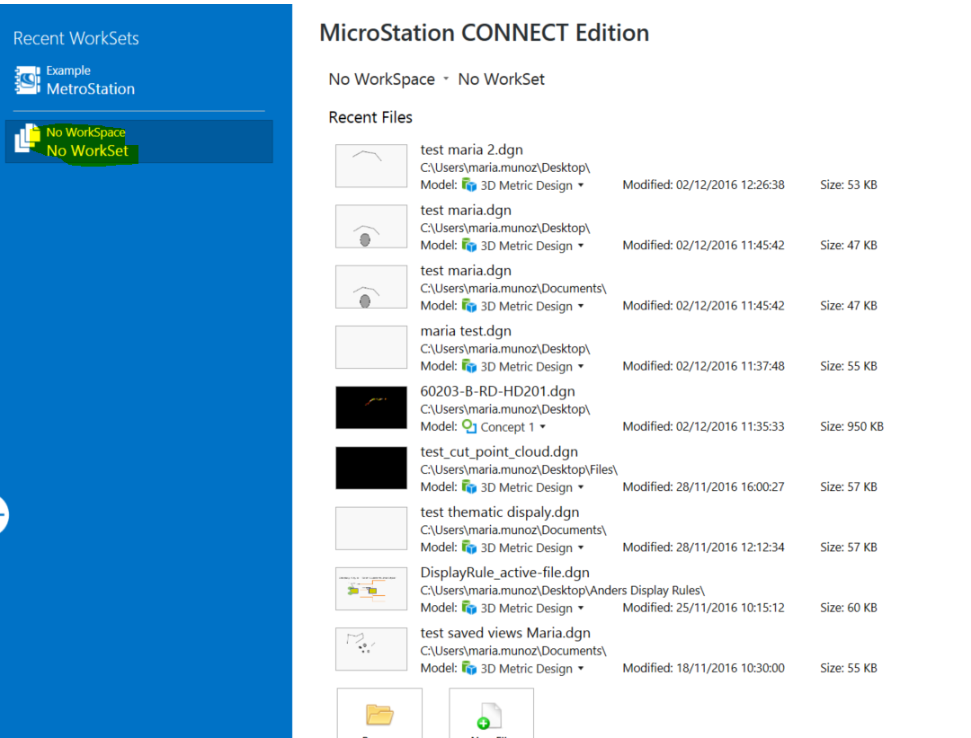The height and width of the screenshot is (738, 971).
Task: Open the file name DisplayRule_active-file.dgn
Action: pos(505,573)
